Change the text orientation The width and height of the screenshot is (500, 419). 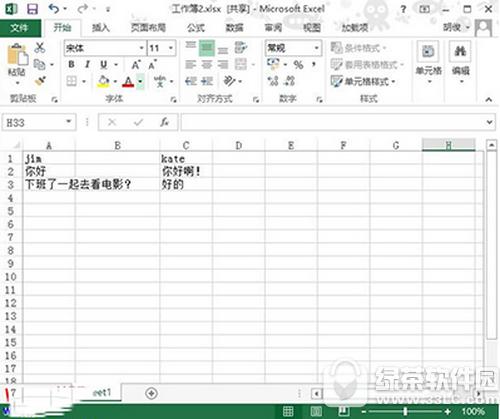pyautogui.click(x=229, y=81)
